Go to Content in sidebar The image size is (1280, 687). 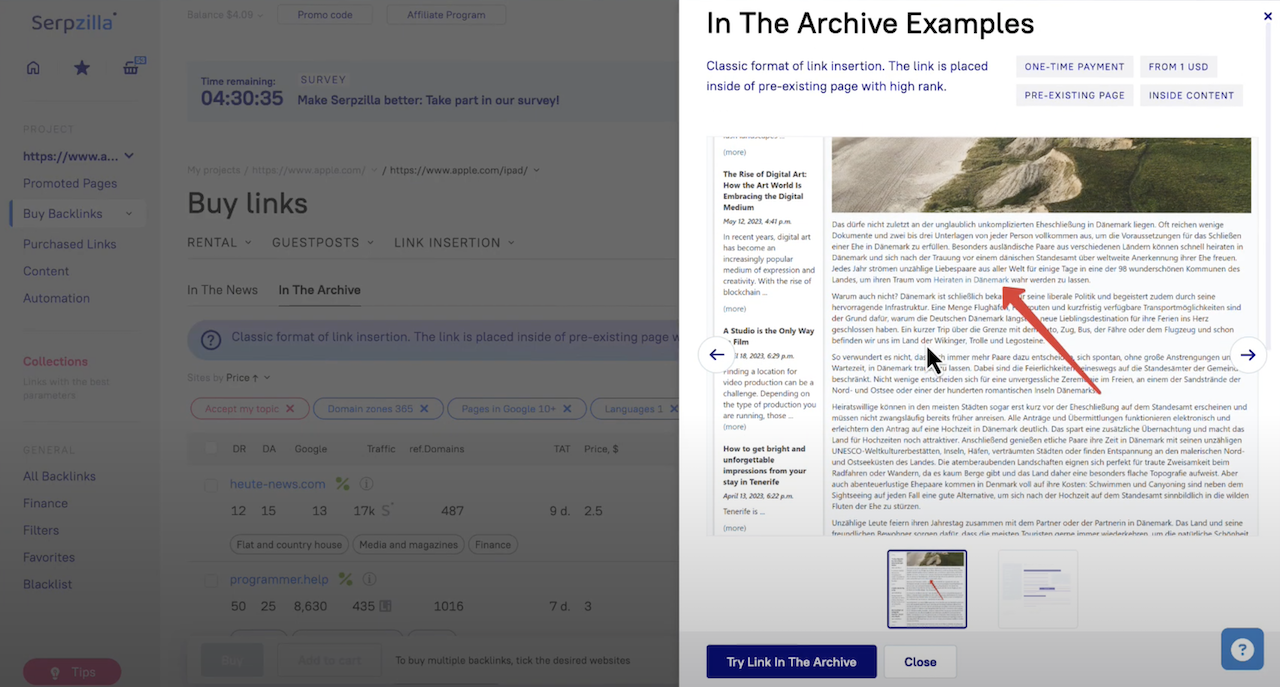point(46,271)
